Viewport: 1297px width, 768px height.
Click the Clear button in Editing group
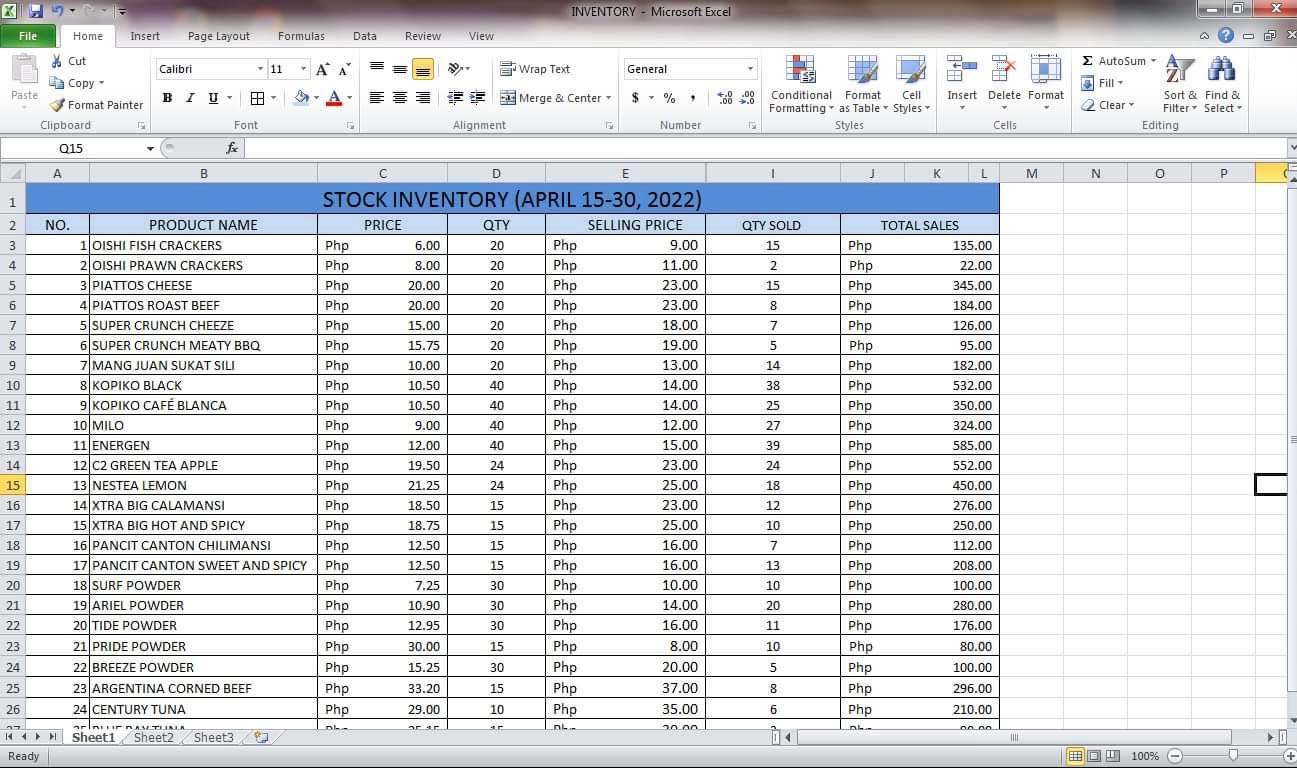[1108, 105]
